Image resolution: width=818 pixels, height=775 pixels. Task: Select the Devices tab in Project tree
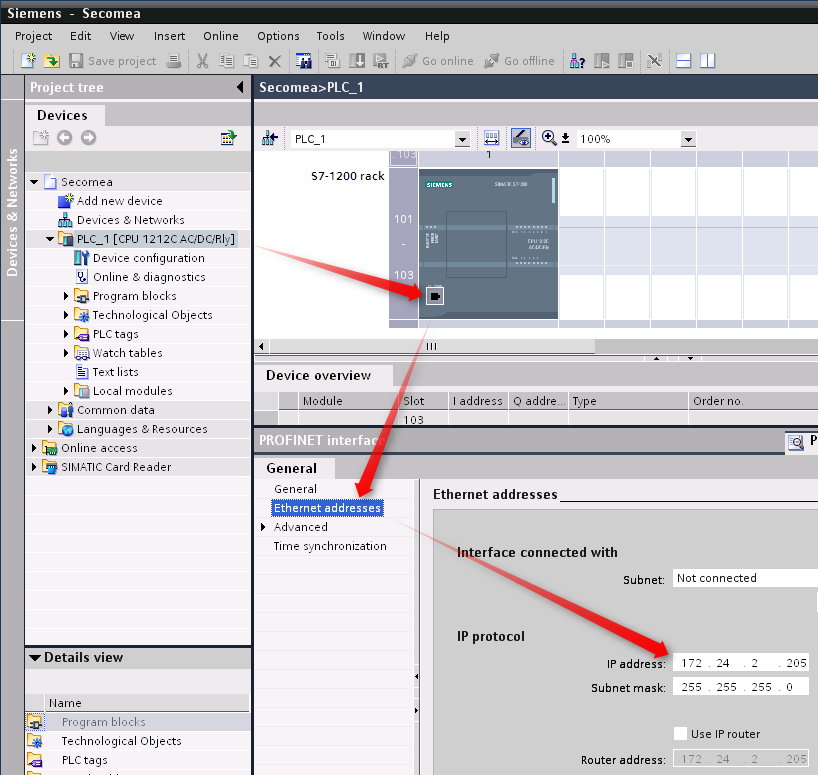point(63,115)
